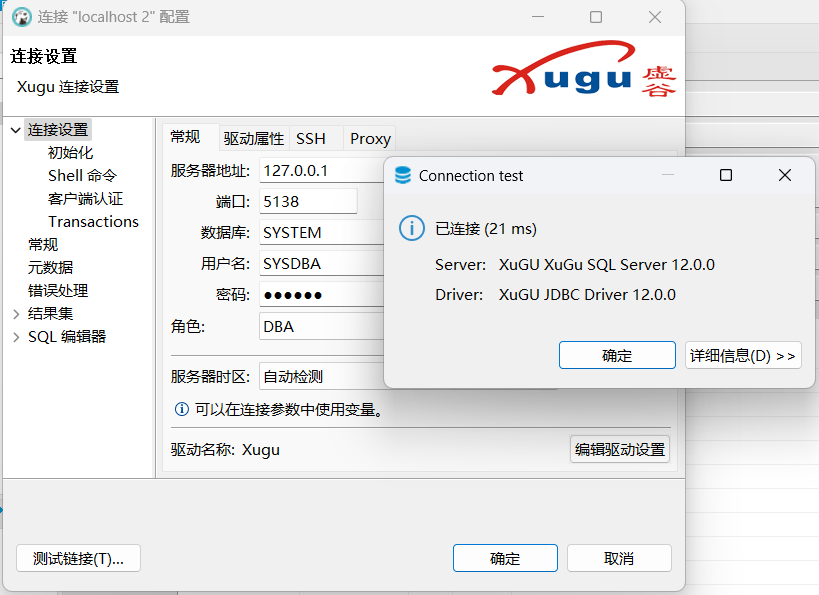The height and width of the screenshot is (595, 819).
Task: Click the 编辑驱动设置 button
Action: click(619, 449)
